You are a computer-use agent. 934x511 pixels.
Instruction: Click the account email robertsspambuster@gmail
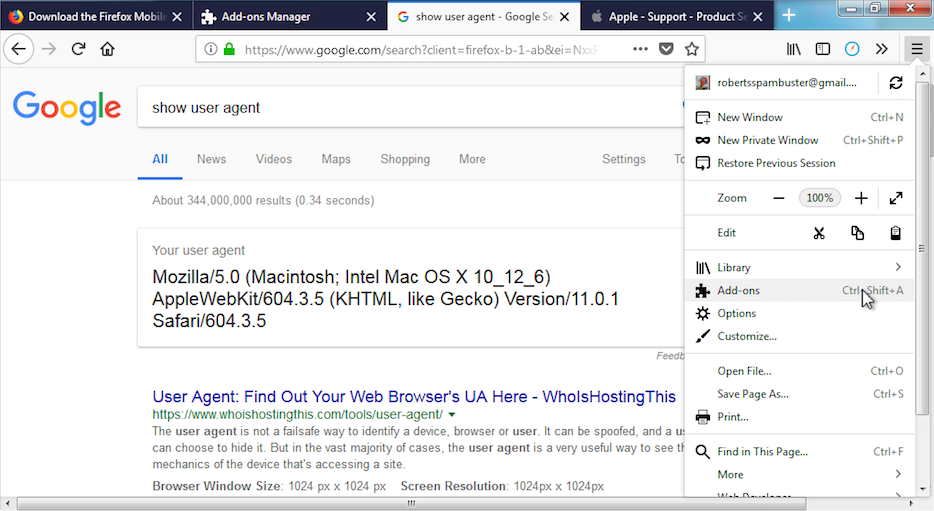[x=786, y=83]
